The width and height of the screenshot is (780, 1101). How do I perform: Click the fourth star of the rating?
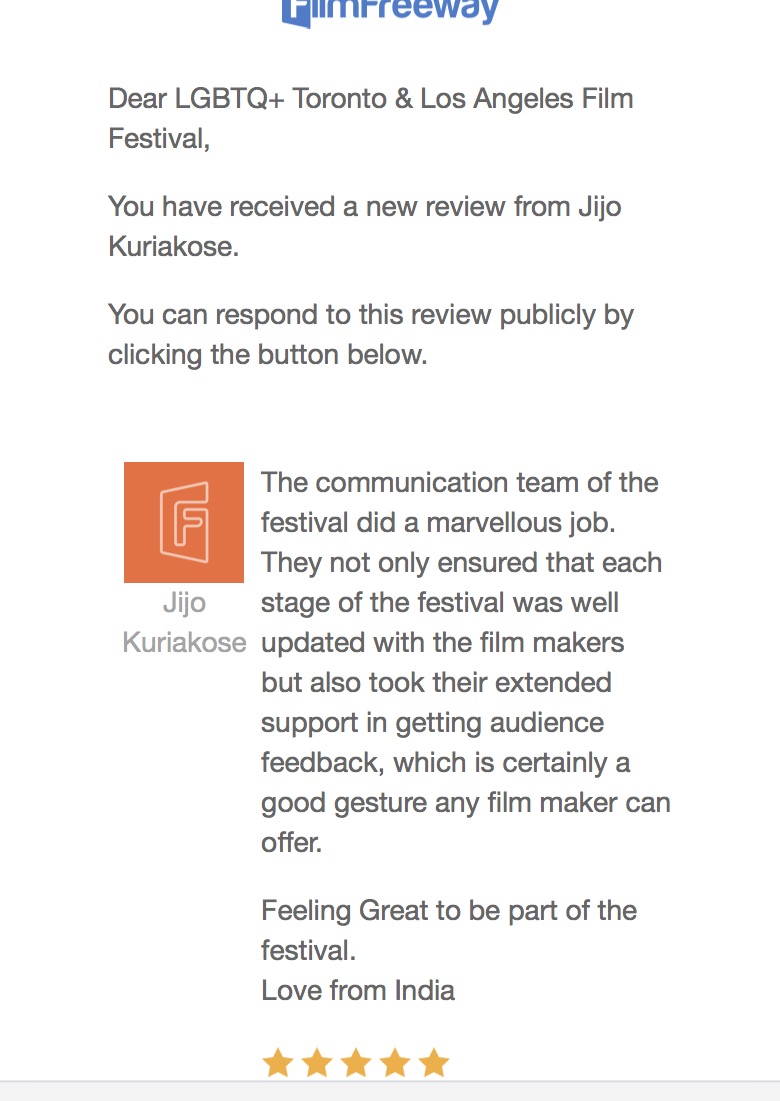[x=394, y=1063]
